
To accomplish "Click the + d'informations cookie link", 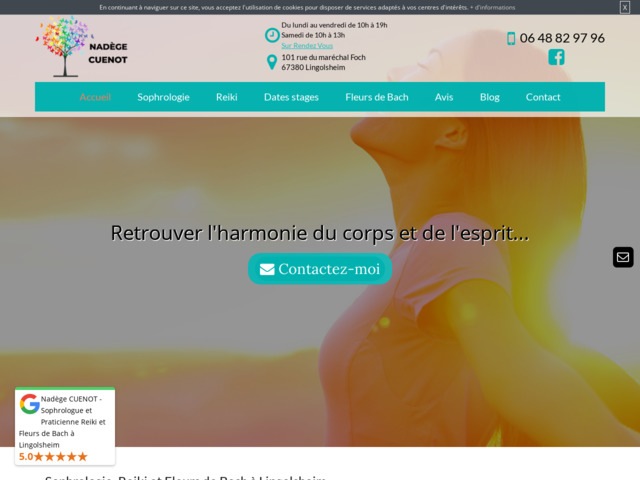I will tap(493, 7).
